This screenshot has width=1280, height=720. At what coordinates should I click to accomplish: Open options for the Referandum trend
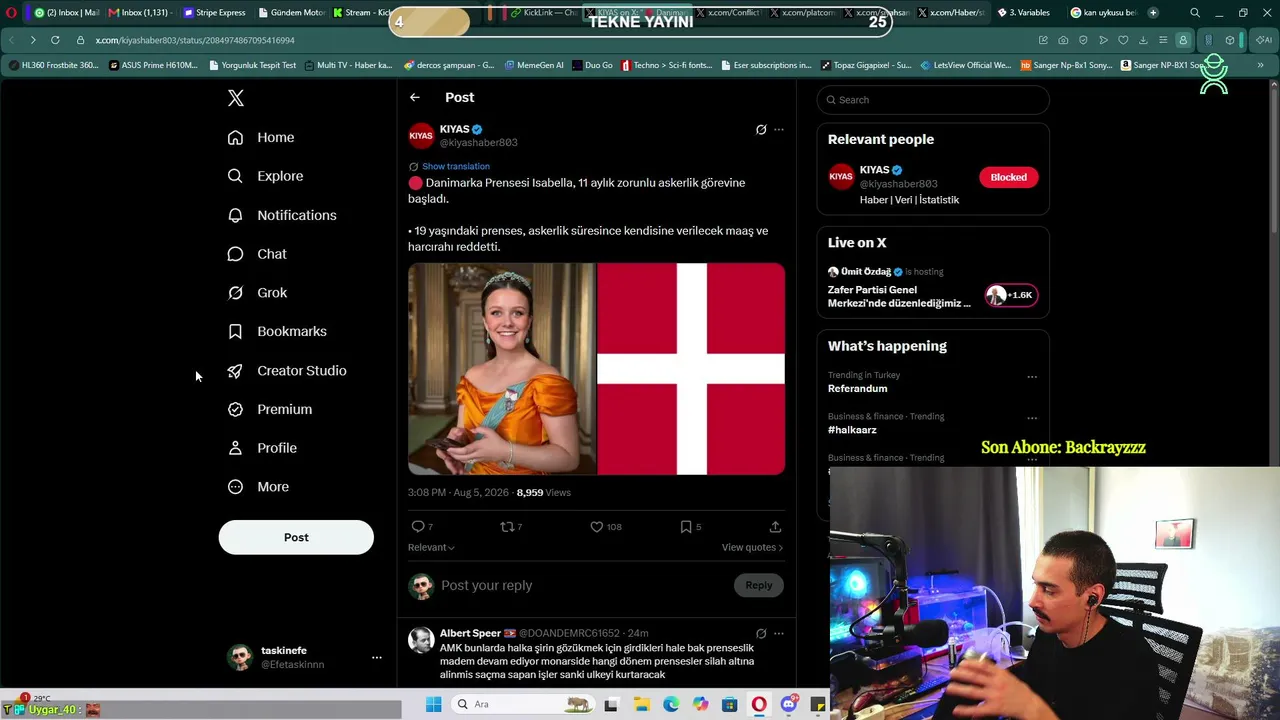pos(1032,377)
